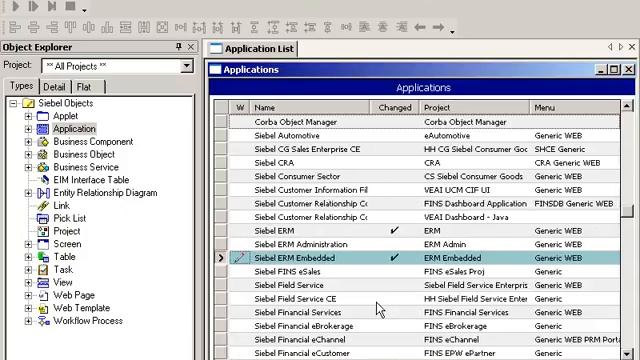This screenshot has height=360, width=640.
Task: Click the Project object type icon
Action: [x=43, y=231]
